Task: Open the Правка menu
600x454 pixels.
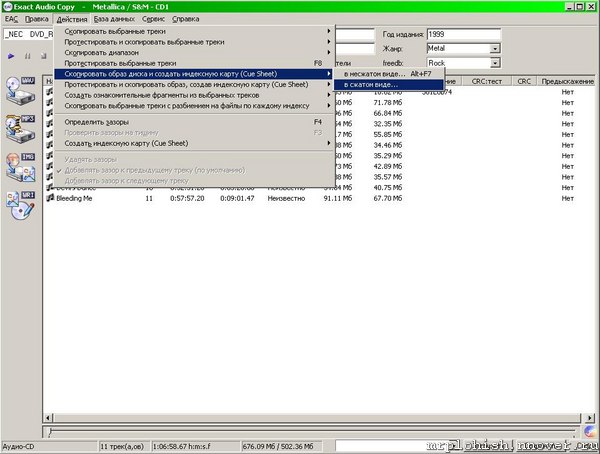Action: (37, 19)
